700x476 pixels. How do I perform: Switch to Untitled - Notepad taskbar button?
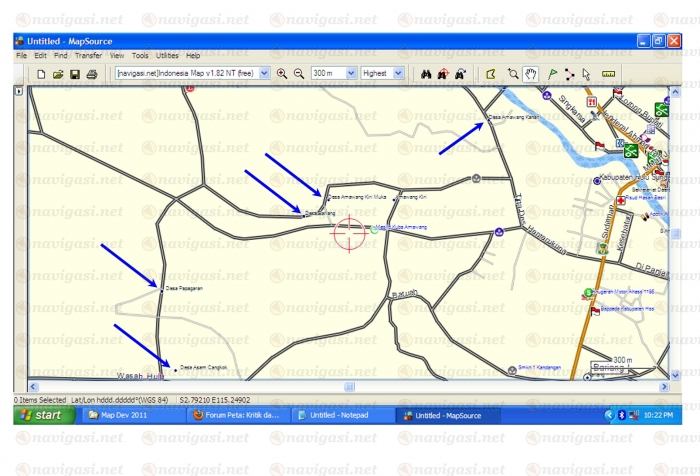click(x=341, y=415)
